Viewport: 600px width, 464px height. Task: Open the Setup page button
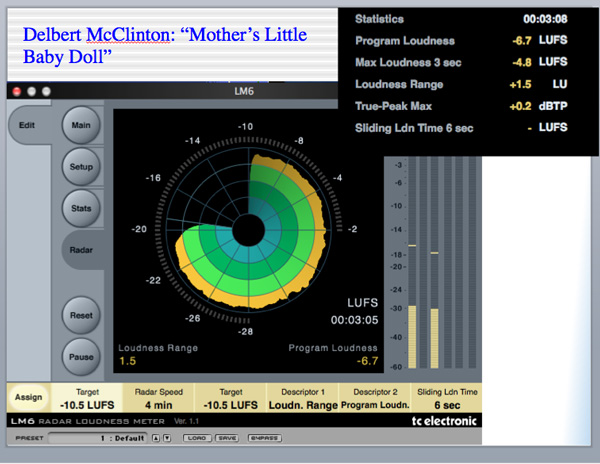(x=81, y=167)
